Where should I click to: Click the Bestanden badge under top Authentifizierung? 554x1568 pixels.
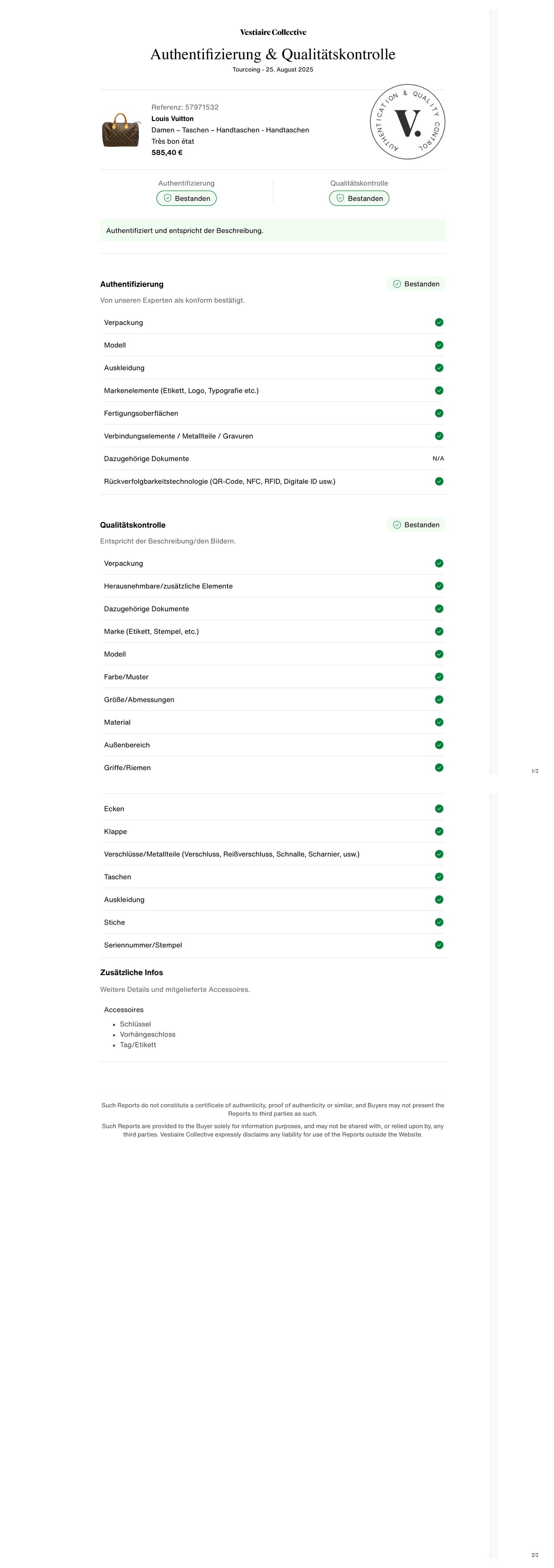187,198
